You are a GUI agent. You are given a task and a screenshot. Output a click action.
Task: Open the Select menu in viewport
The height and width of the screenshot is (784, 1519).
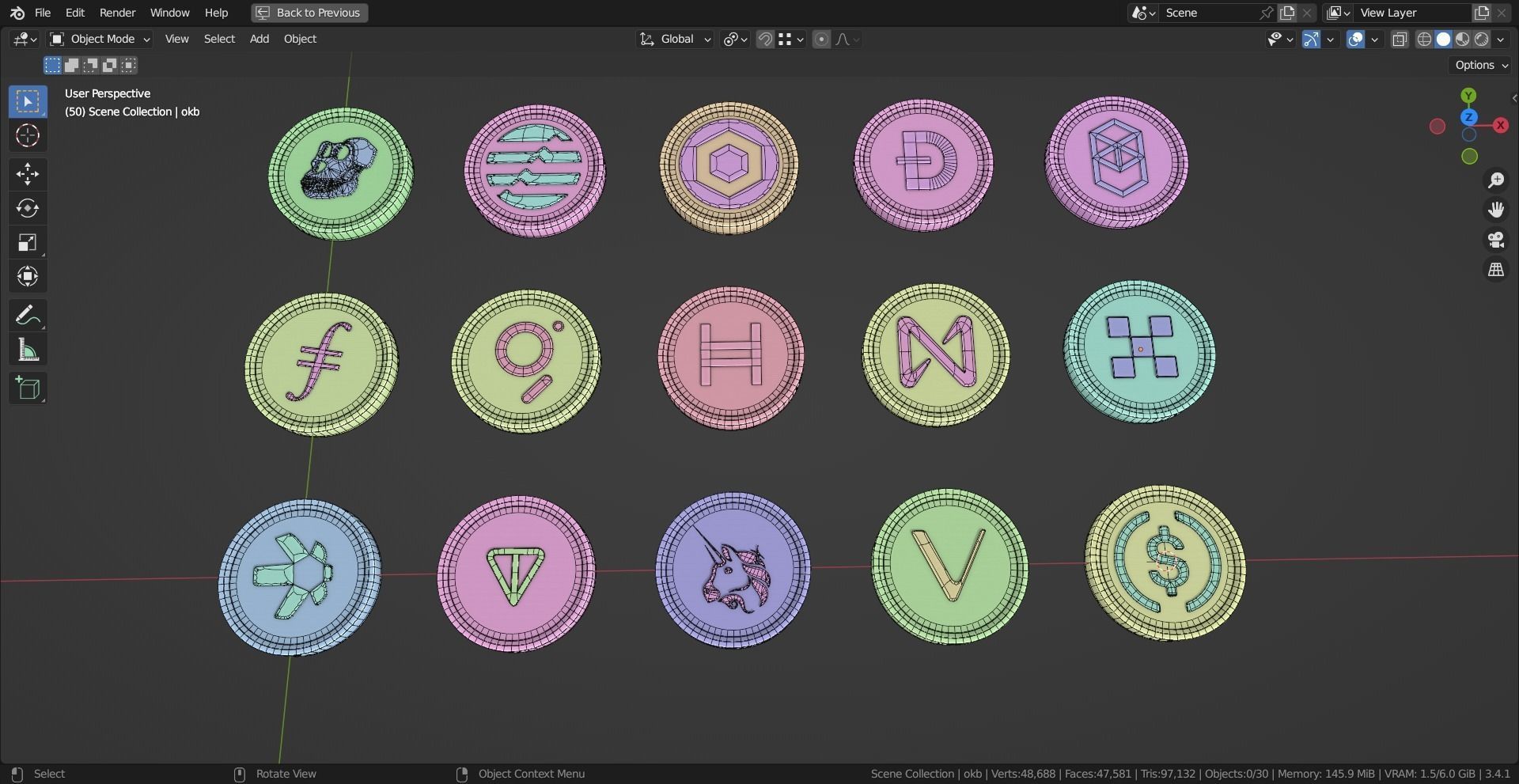point(219,39)
